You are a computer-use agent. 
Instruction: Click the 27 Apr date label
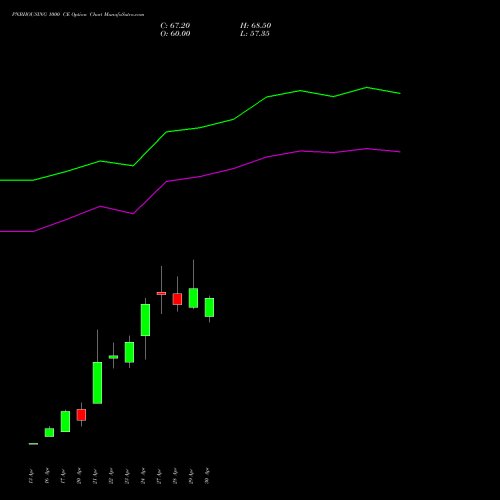coord(159,476)
